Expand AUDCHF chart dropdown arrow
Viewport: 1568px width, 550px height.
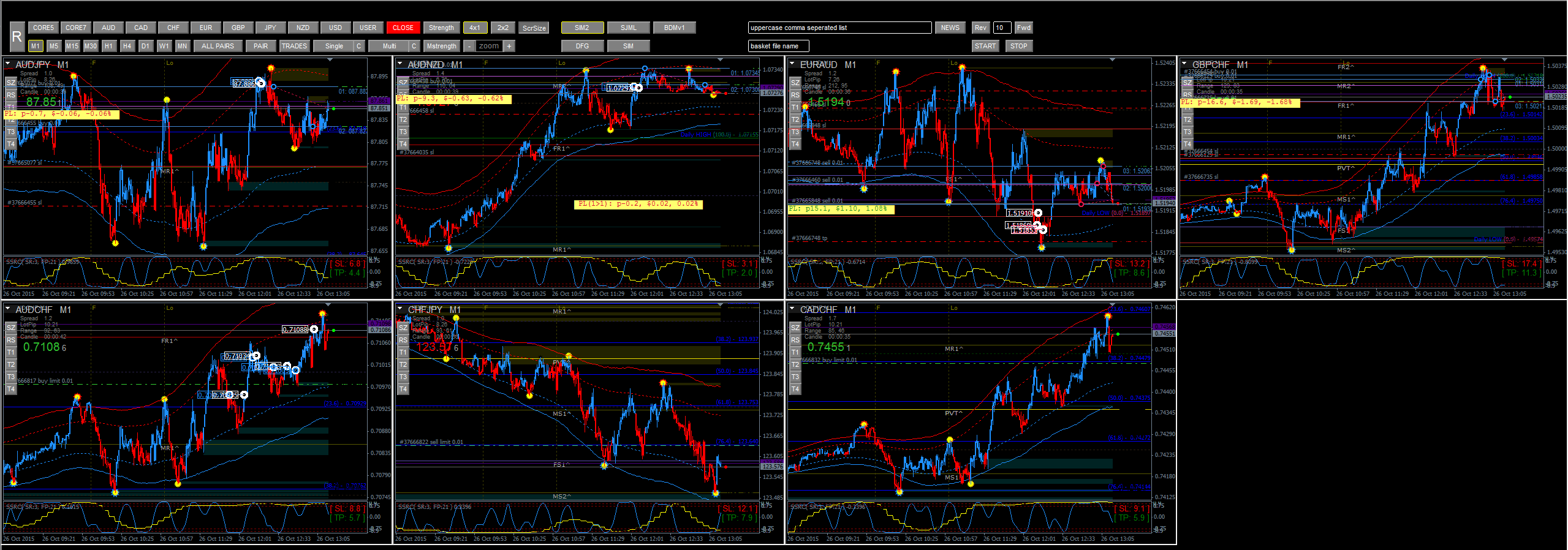8,308
